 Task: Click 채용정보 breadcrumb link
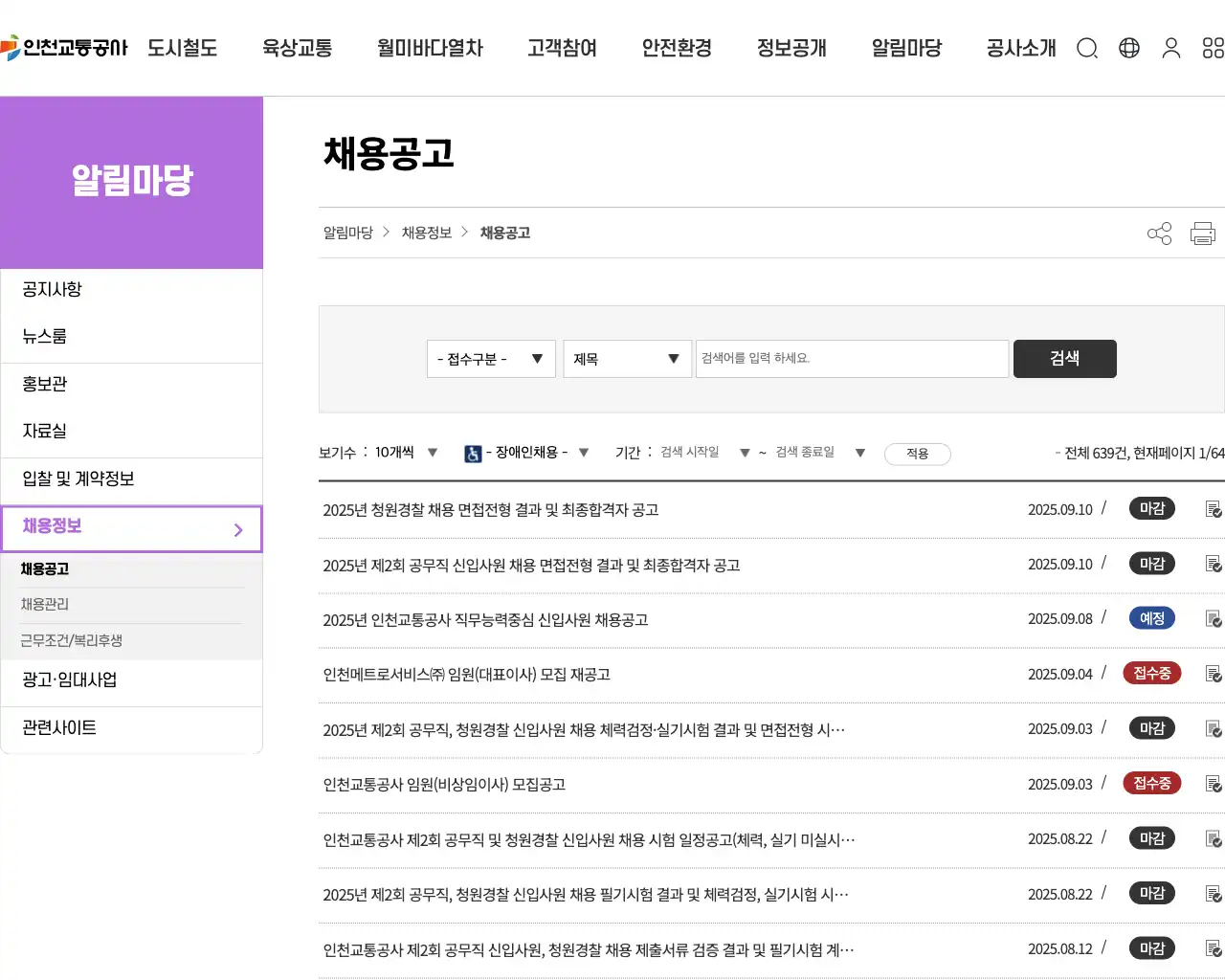(x=427, y=233)
